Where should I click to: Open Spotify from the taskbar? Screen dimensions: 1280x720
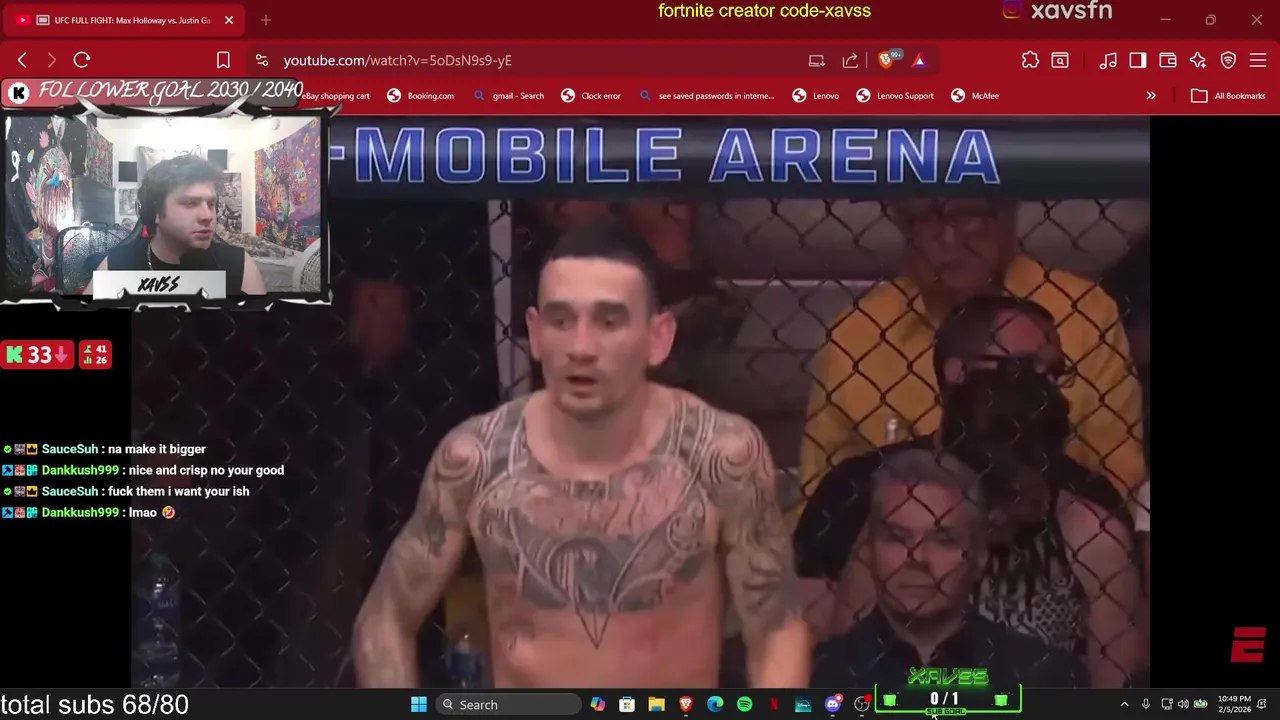pos(744,705)
